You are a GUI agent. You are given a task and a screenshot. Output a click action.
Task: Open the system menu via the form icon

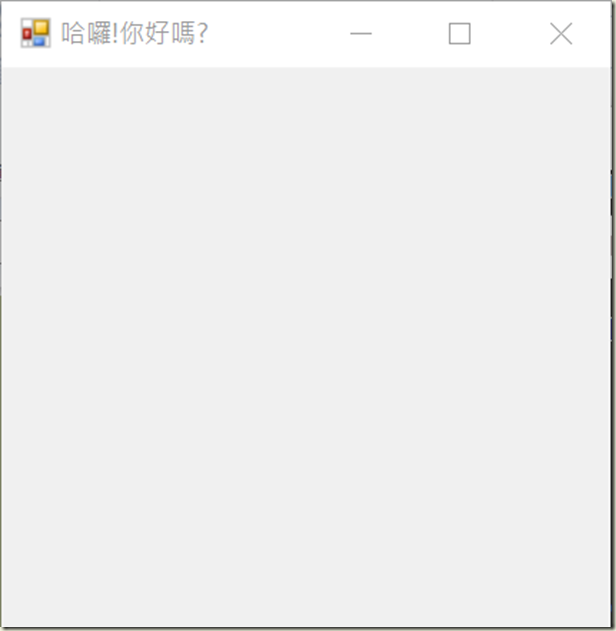(35, 33)
